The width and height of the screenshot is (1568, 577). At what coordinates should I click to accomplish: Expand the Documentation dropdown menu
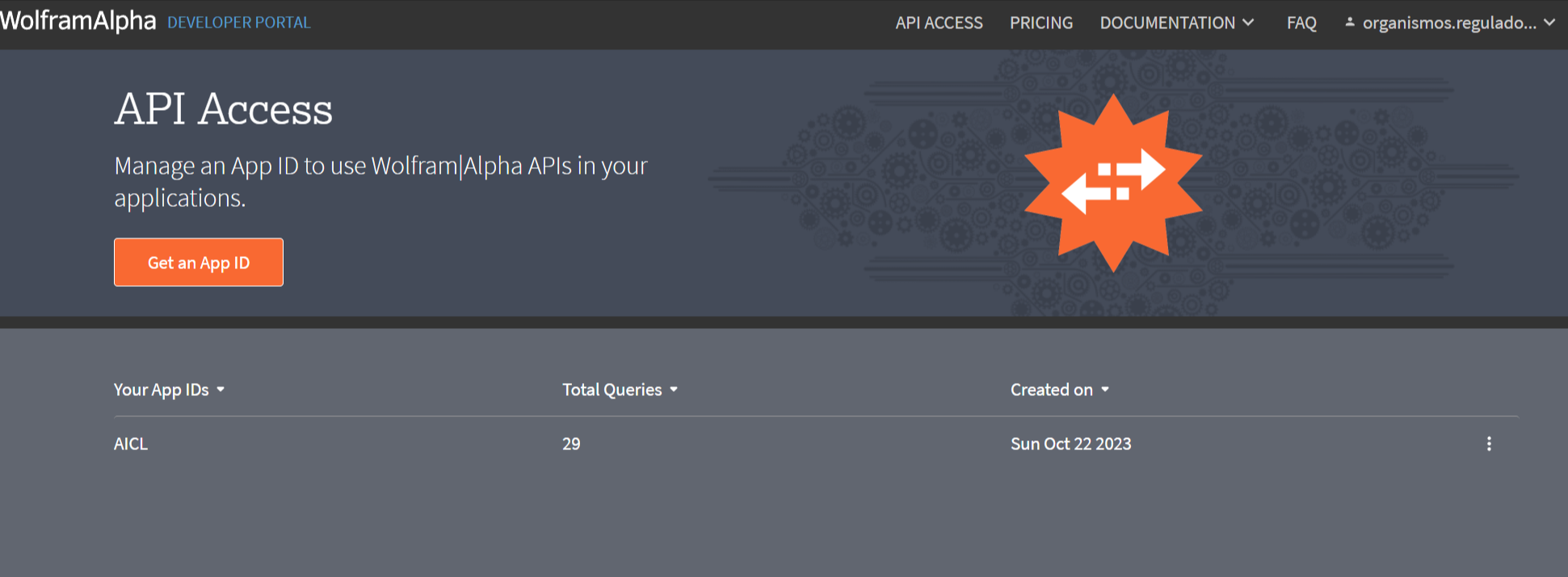pyautogui.click(x=1176, y=23)
